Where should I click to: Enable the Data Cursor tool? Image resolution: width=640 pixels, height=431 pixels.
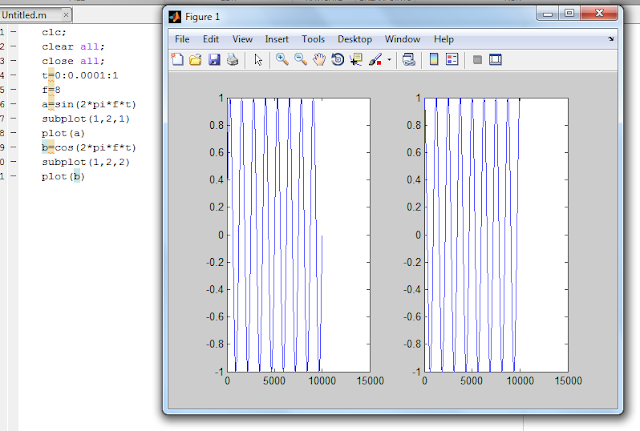click(356, 60)
